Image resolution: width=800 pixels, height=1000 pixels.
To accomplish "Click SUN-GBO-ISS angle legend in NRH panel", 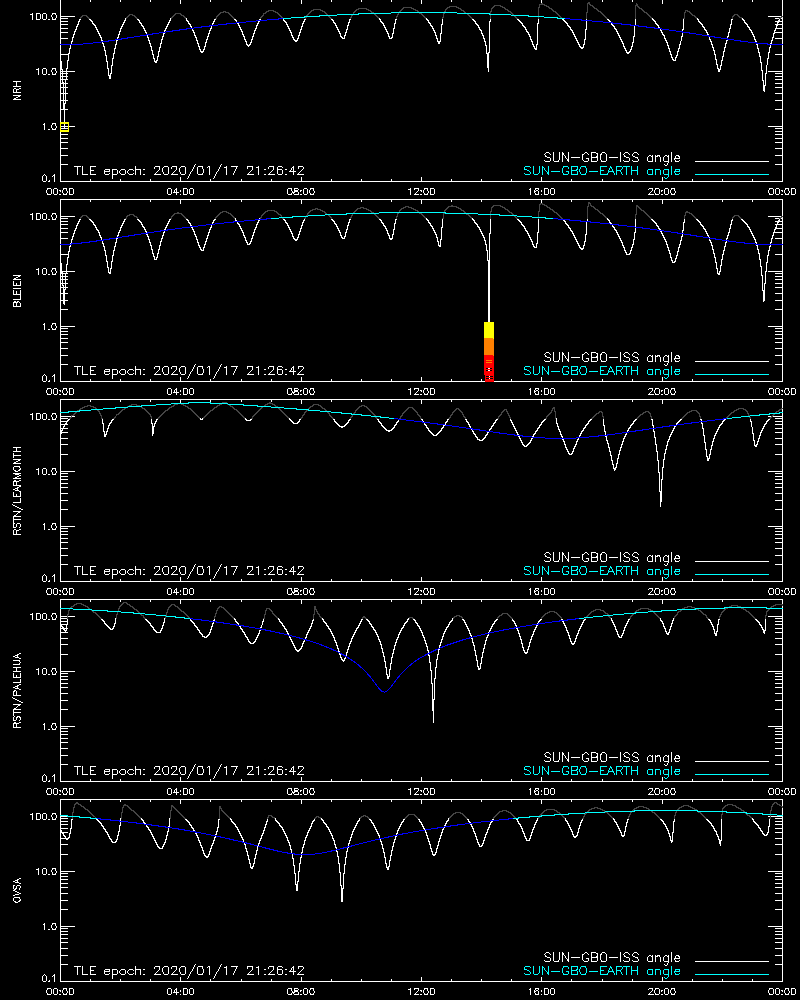I will click(x=612, y=158).
